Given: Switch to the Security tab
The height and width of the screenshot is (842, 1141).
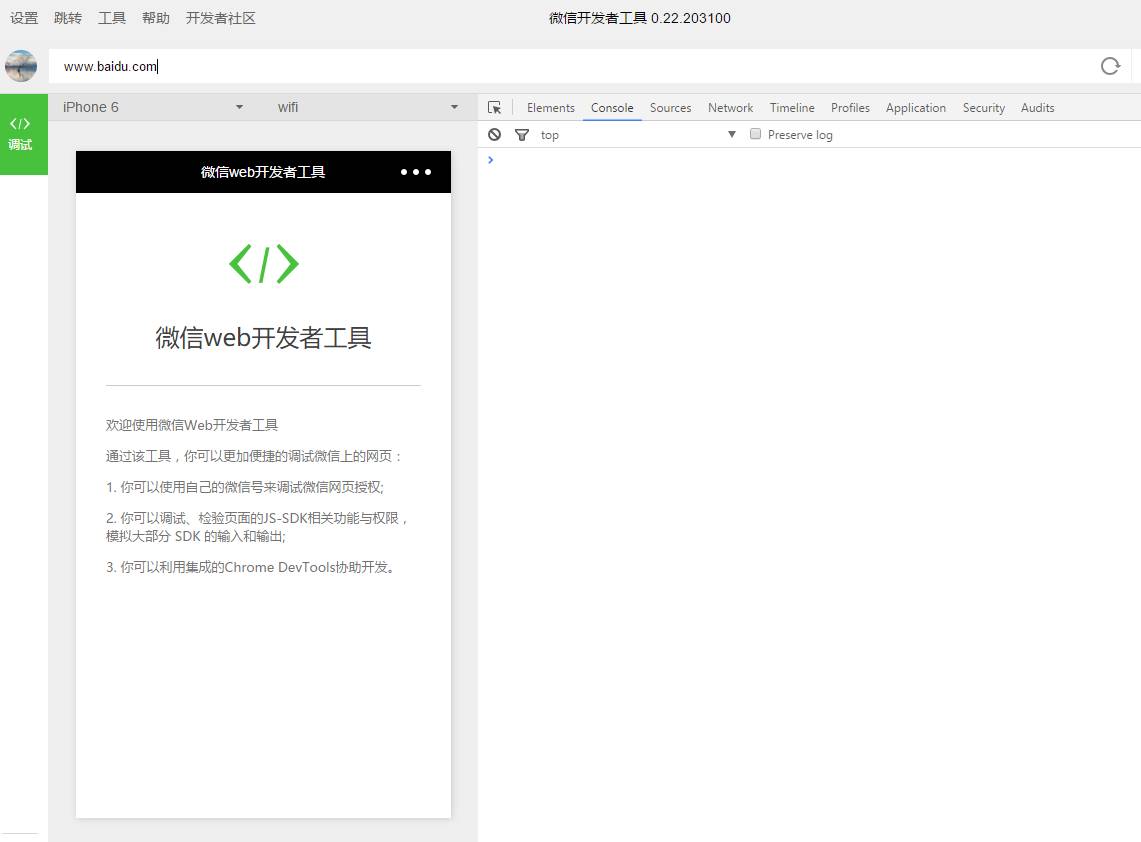Looking at the screenshot, I should (x=983, y=108).
